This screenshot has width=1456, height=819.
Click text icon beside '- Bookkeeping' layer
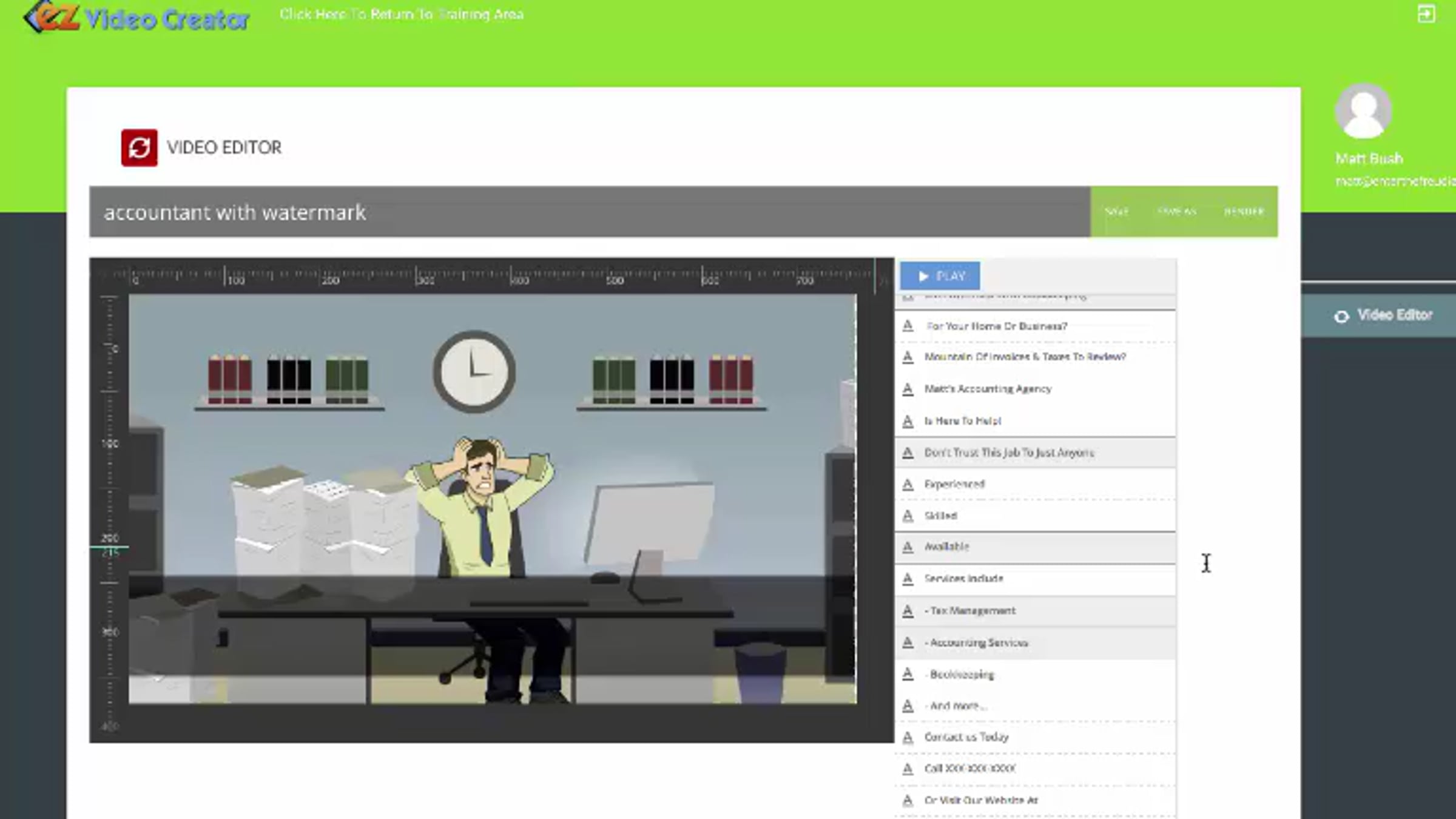pos(908,674)
